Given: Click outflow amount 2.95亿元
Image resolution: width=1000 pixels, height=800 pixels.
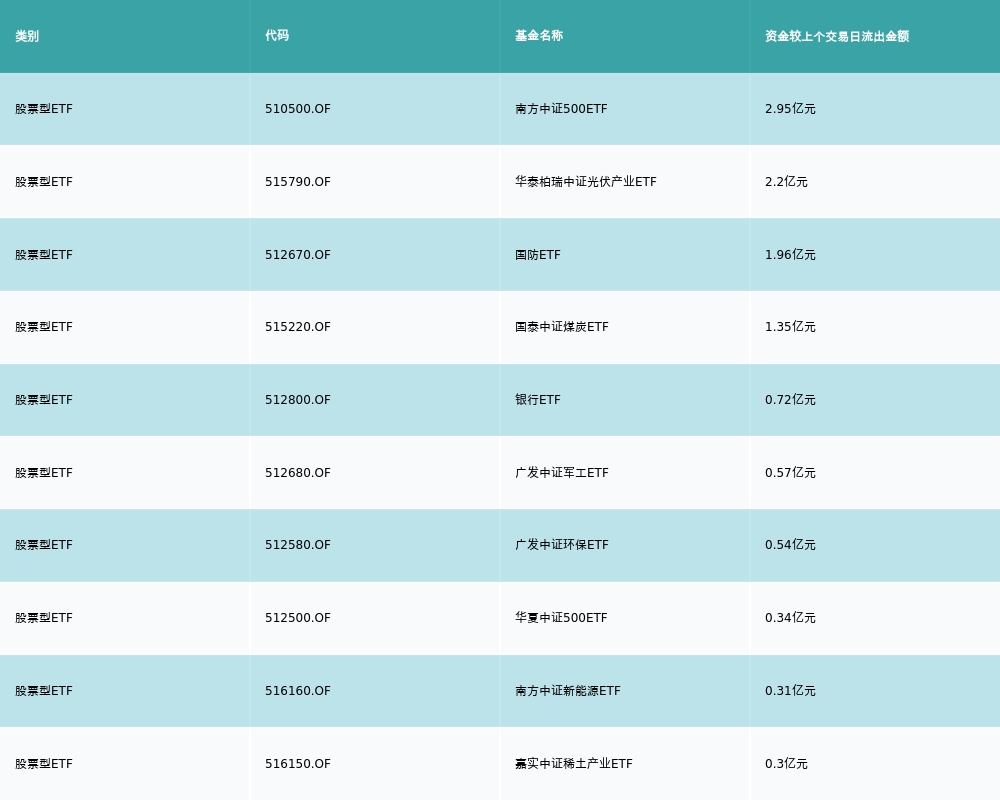Looking at the screenshot, I should click(790, 109).
